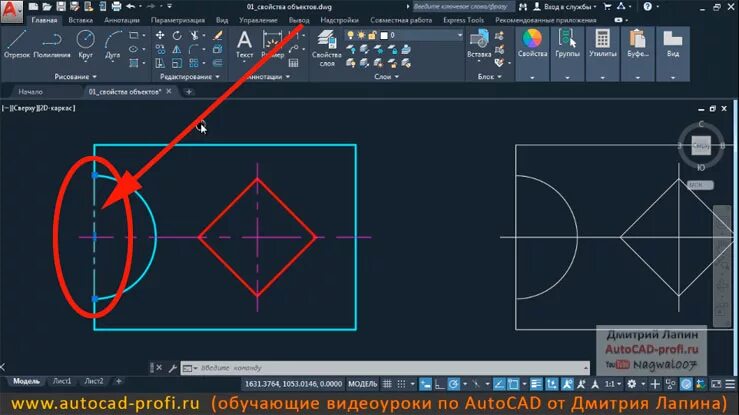The width and height of the screenshot is (739, 415).
Task: Expand the Блок panel
Action: coord(490,76)
